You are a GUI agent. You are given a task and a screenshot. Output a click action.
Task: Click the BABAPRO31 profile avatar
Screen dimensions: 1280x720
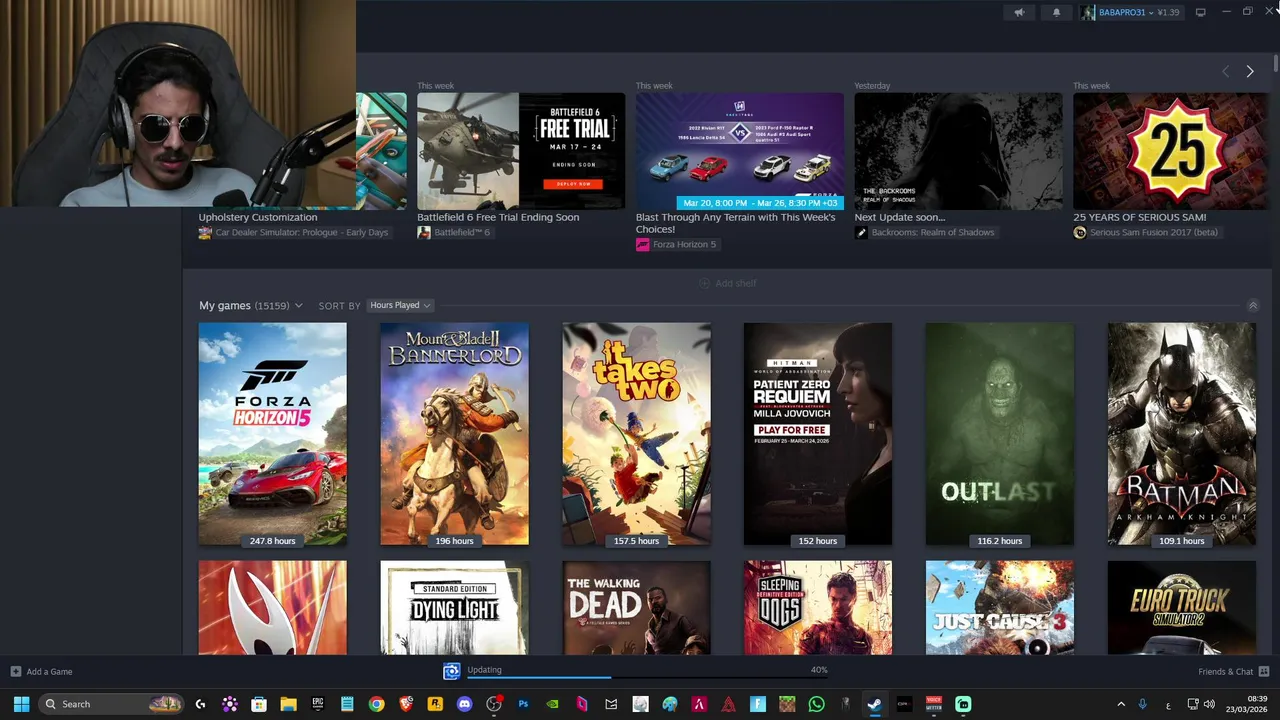coord(1088,12)
